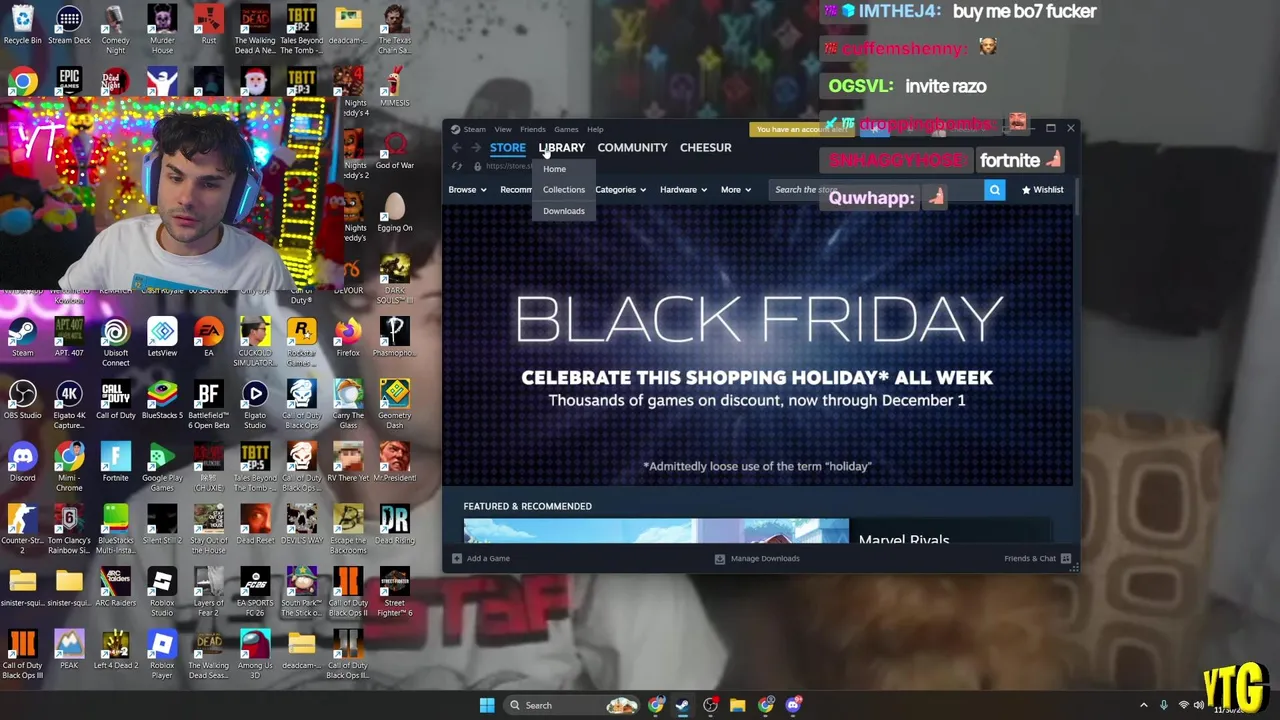Screen dimensions: 1280x720
Task: Open the Windows Start menu
Action: 487,705
